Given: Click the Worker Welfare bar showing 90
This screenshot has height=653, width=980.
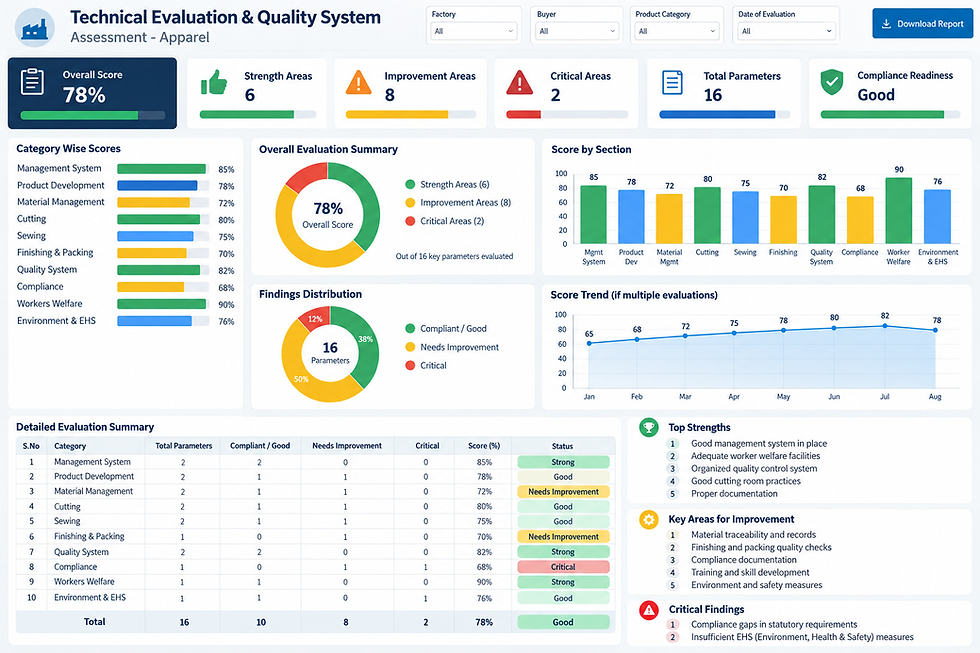Looking at the screenshot, I should click(x=898, y=211).
